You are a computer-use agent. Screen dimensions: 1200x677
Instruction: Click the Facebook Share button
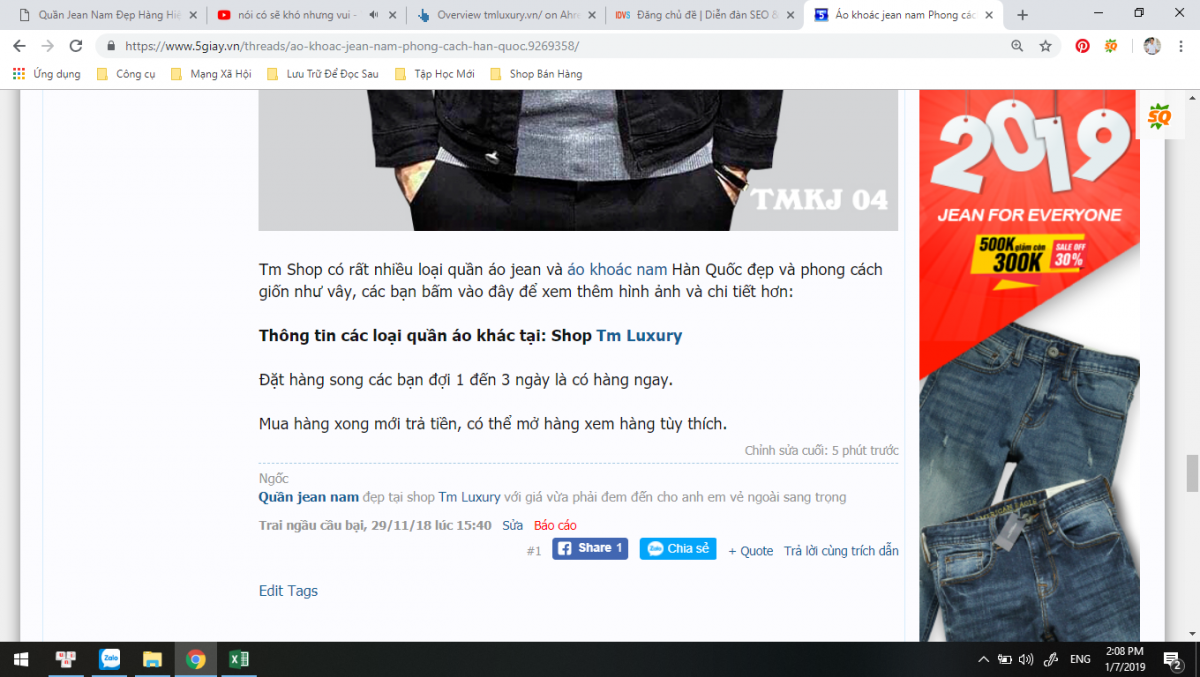(590, 548)
